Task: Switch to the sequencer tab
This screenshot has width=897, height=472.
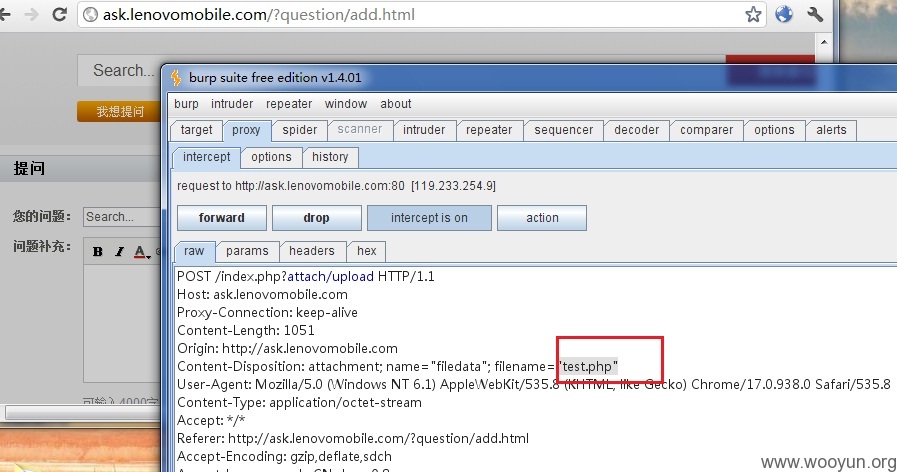Action: (563, 130)
